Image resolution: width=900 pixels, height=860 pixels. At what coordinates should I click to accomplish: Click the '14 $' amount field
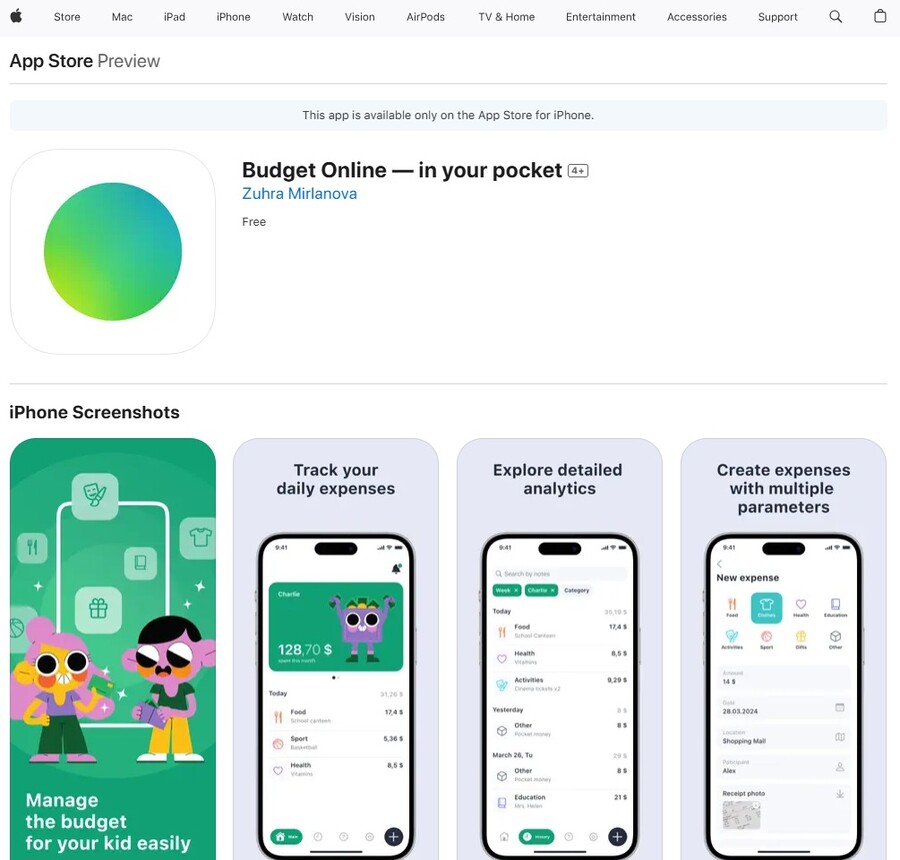click(x=783, y=677)
